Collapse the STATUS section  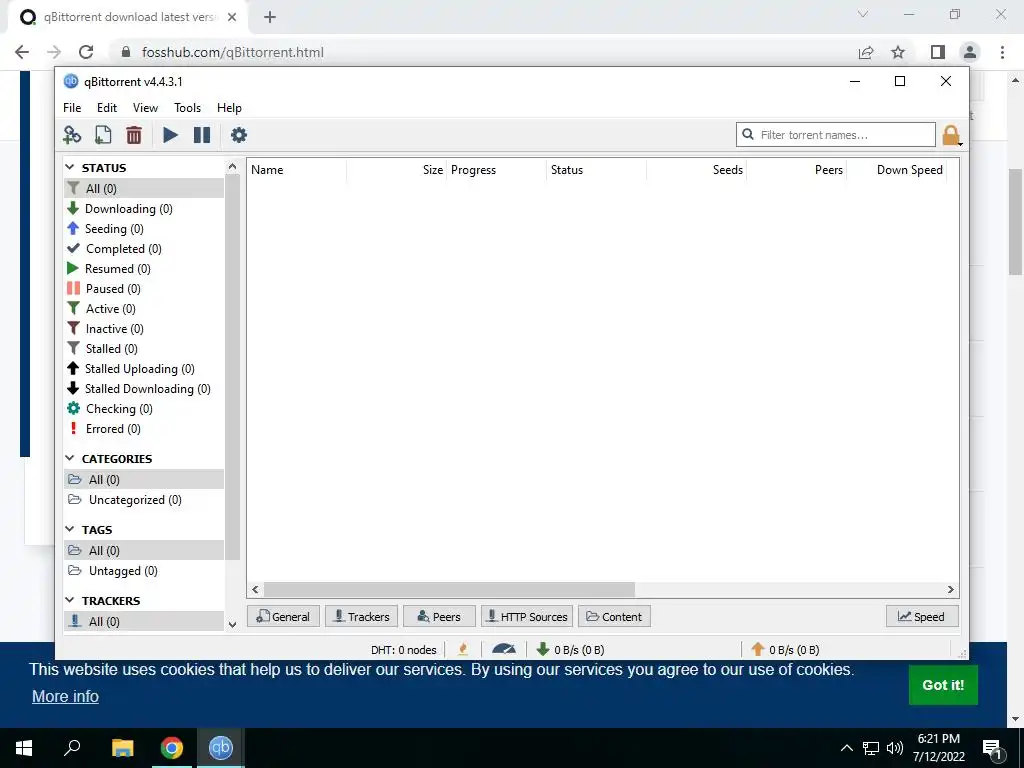[70, 168]
